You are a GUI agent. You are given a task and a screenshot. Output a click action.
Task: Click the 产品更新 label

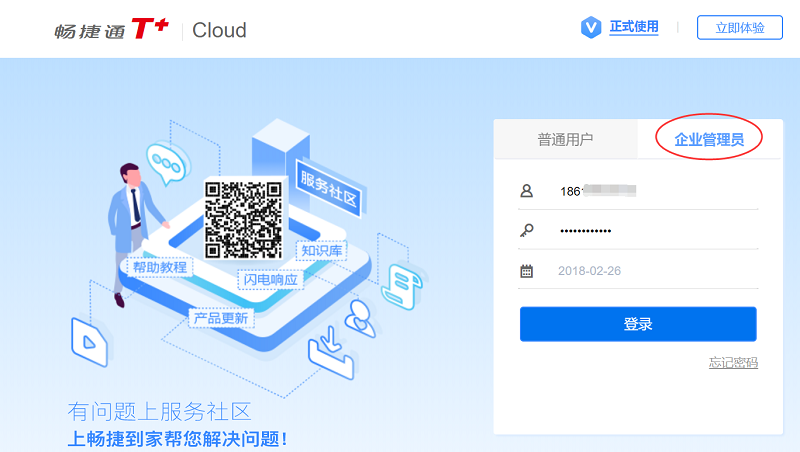pos(221,318)
